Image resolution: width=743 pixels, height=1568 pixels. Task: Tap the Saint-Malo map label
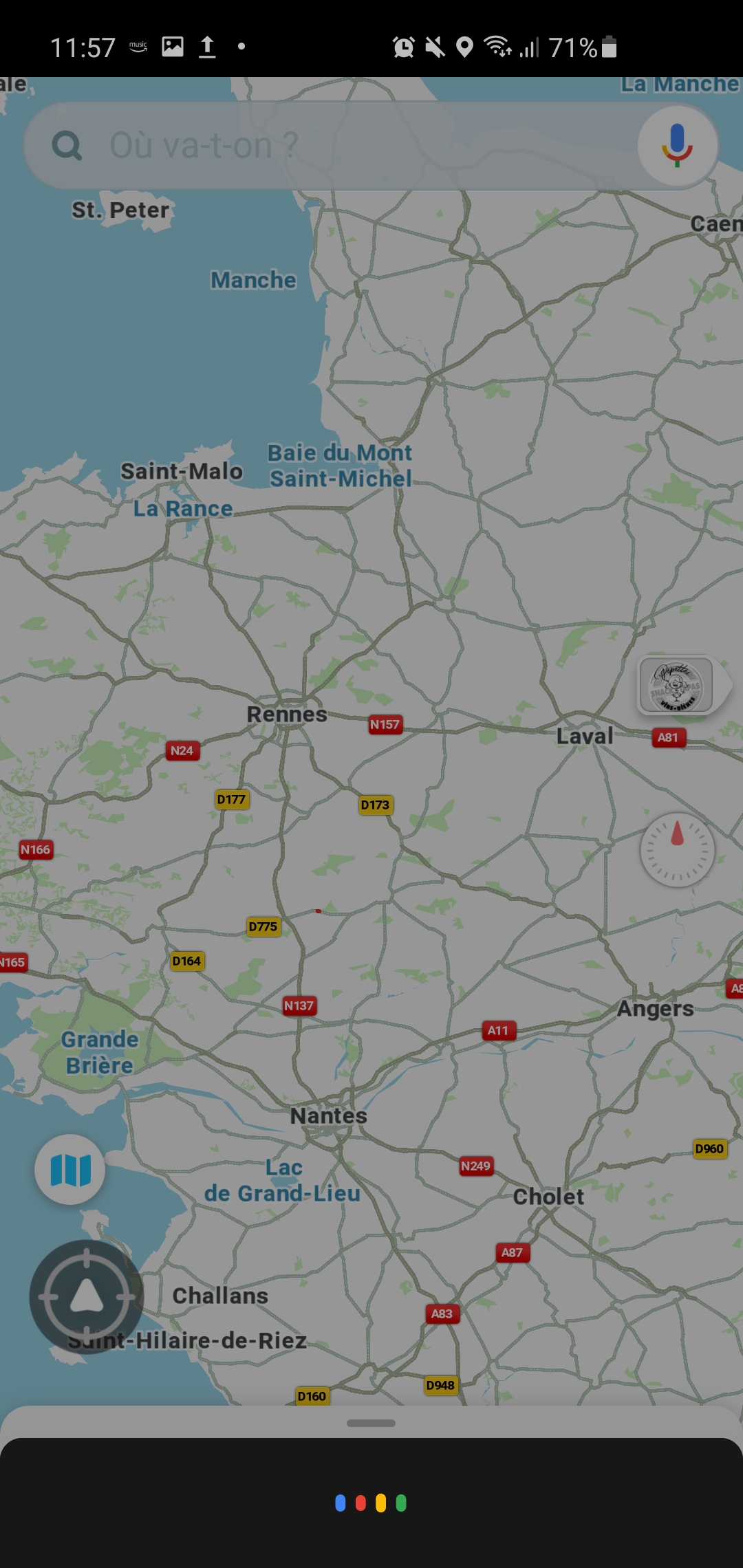coord(182,471)
